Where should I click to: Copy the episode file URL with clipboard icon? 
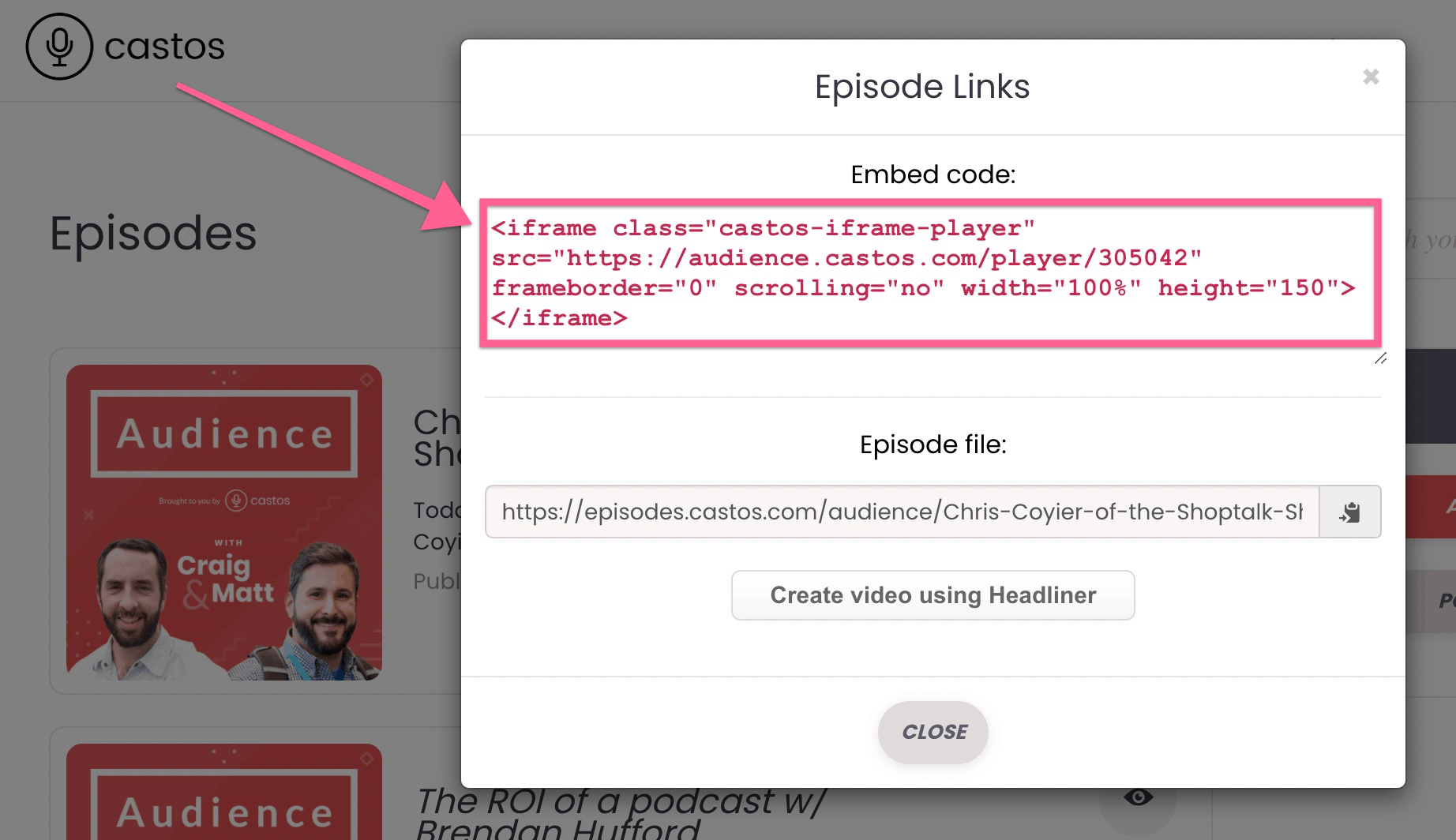(1350, 512)
